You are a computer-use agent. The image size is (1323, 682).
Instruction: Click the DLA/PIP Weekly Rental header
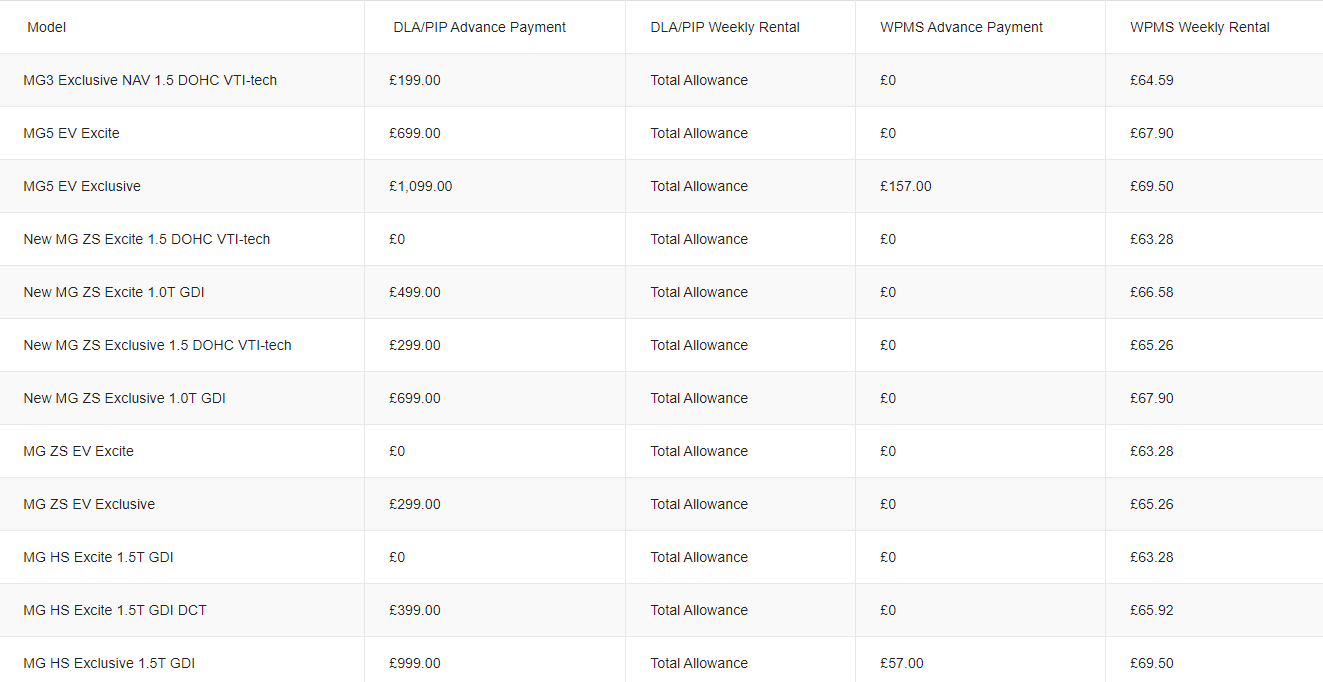click(725, 27)
